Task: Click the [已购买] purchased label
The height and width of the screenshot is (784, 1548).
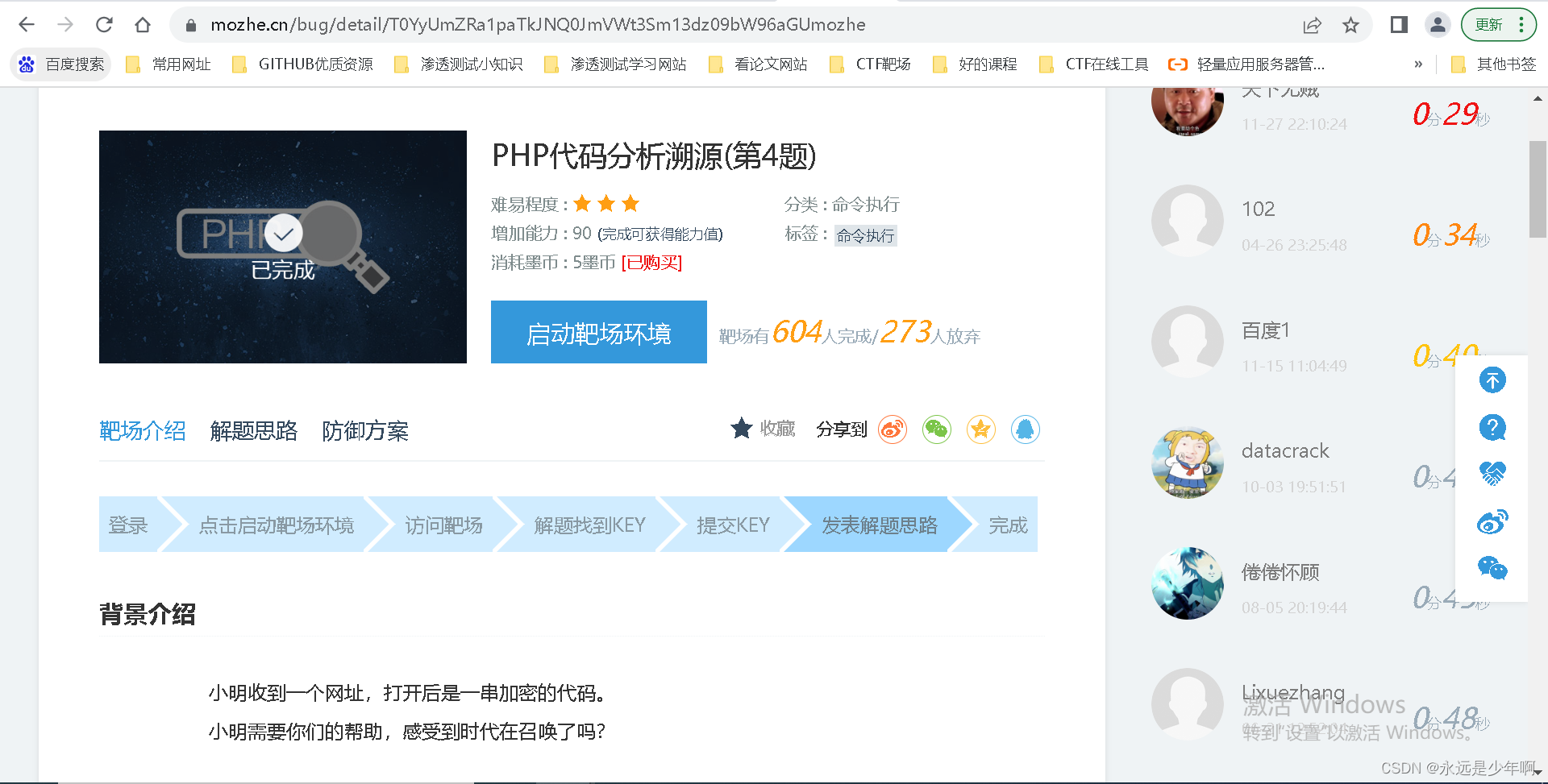Action: (x=651, y=263)
